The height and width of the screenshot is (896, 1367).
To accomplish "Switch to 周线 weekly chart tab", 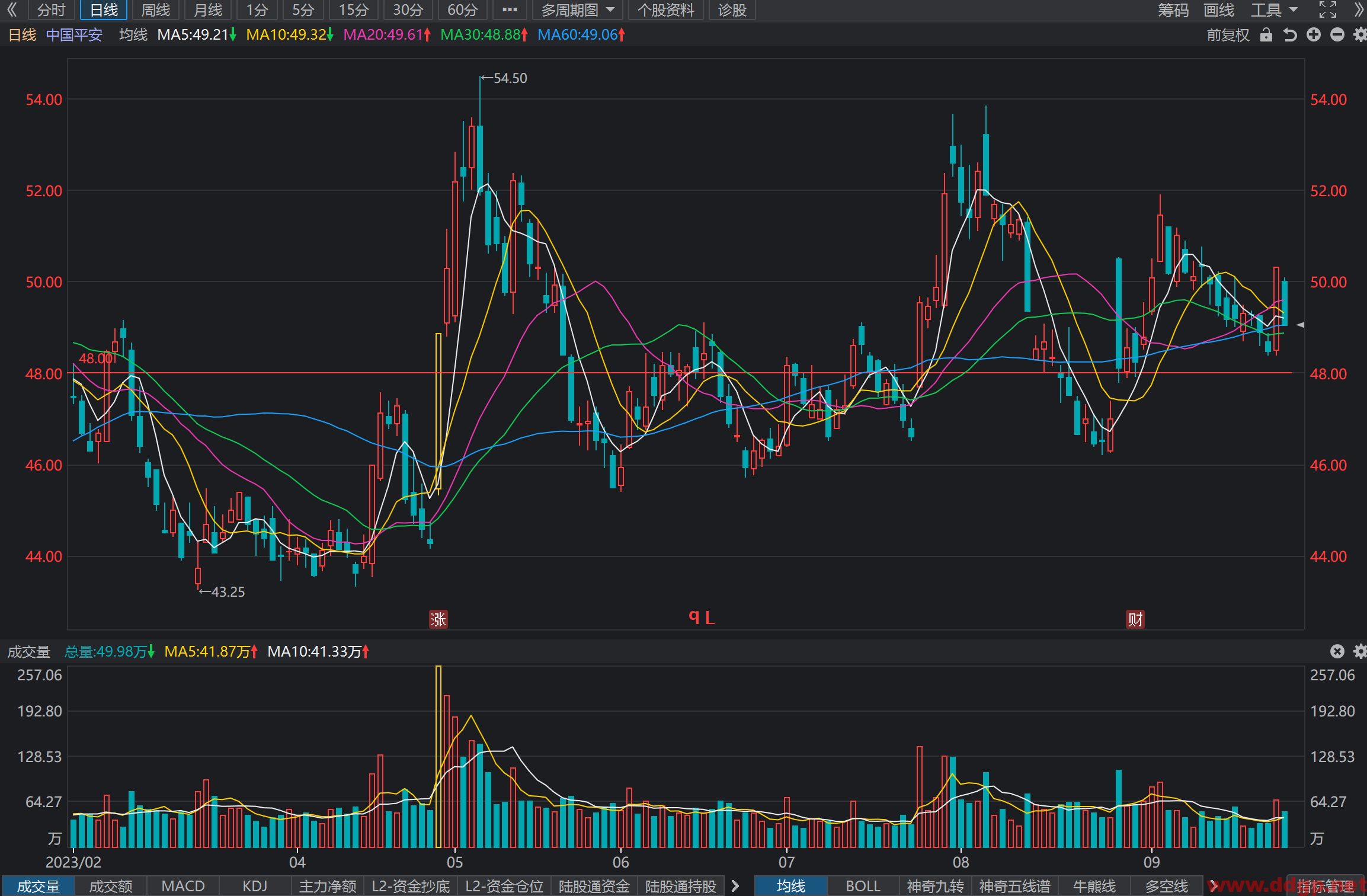I will coord(155,10).
